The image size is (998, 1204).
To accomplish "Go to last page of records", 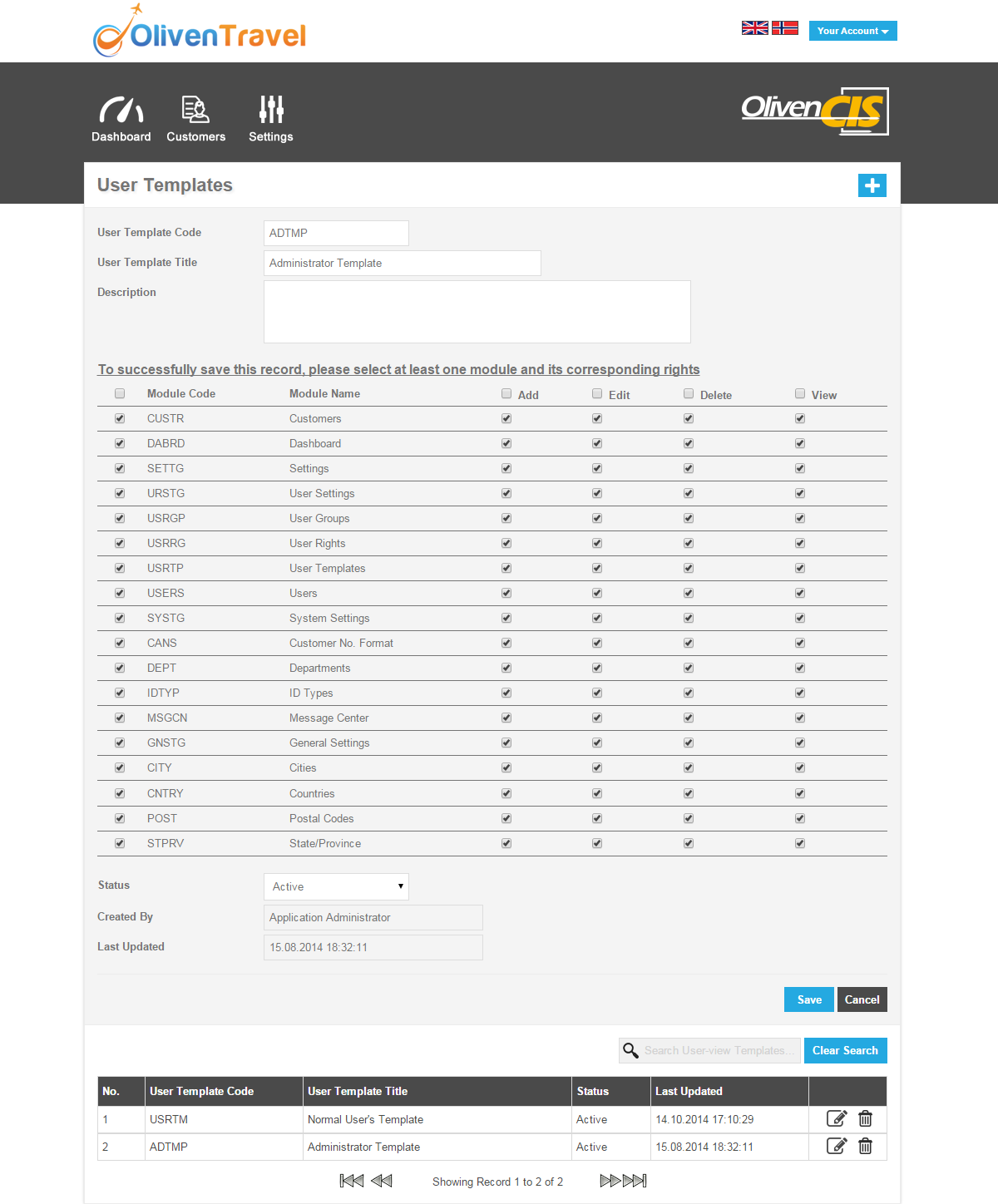I will tap(635, 1181).
